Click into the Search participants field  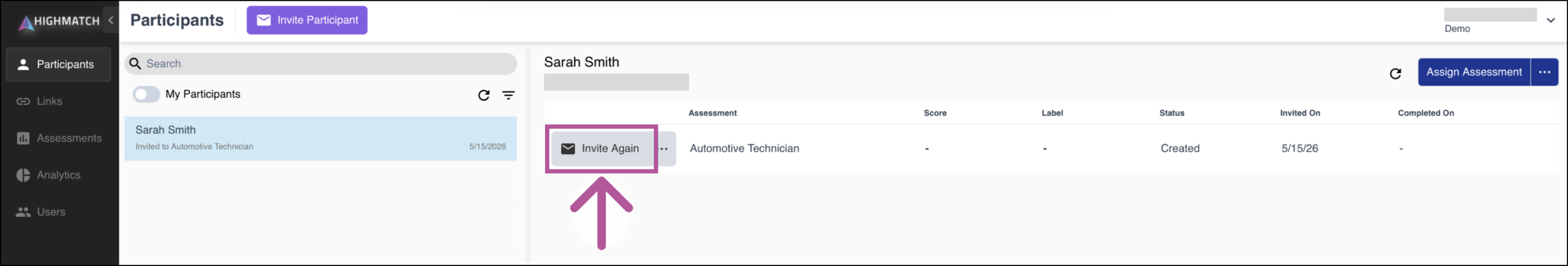[x=321, y=64]
